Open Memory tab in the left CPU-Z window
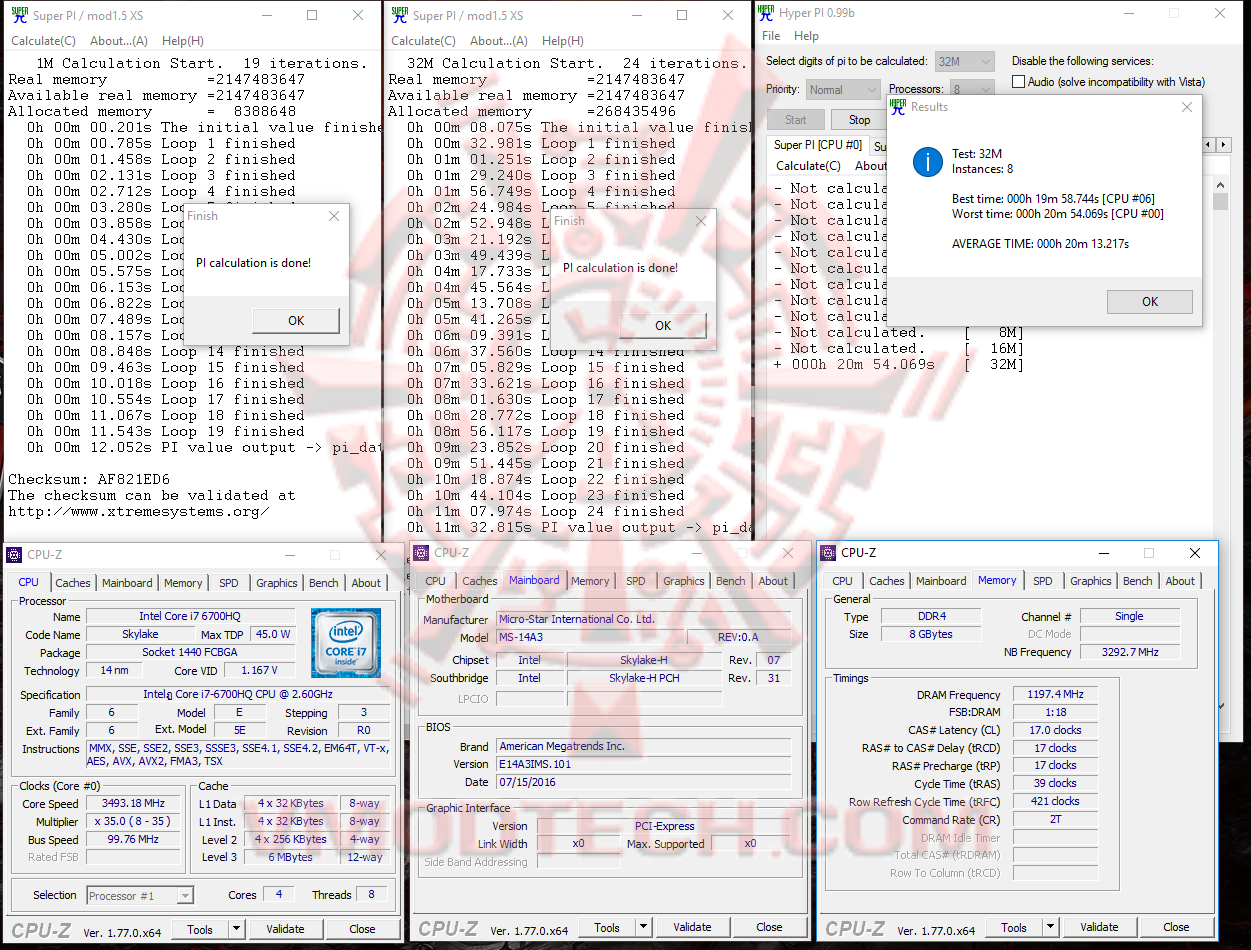This screenshot has height=950, width=1251. coord(183,583)
